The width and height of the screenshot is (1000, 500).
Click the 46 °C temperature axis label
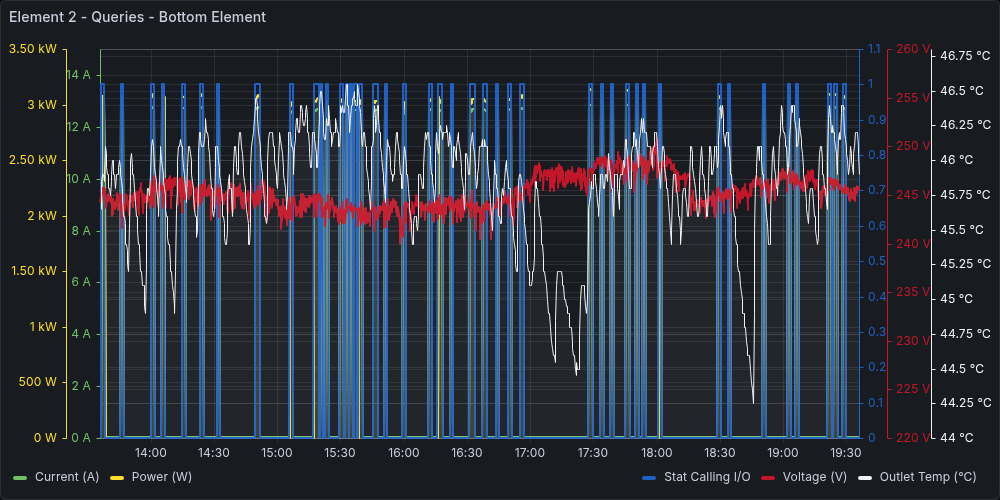[x=957, y=160]
